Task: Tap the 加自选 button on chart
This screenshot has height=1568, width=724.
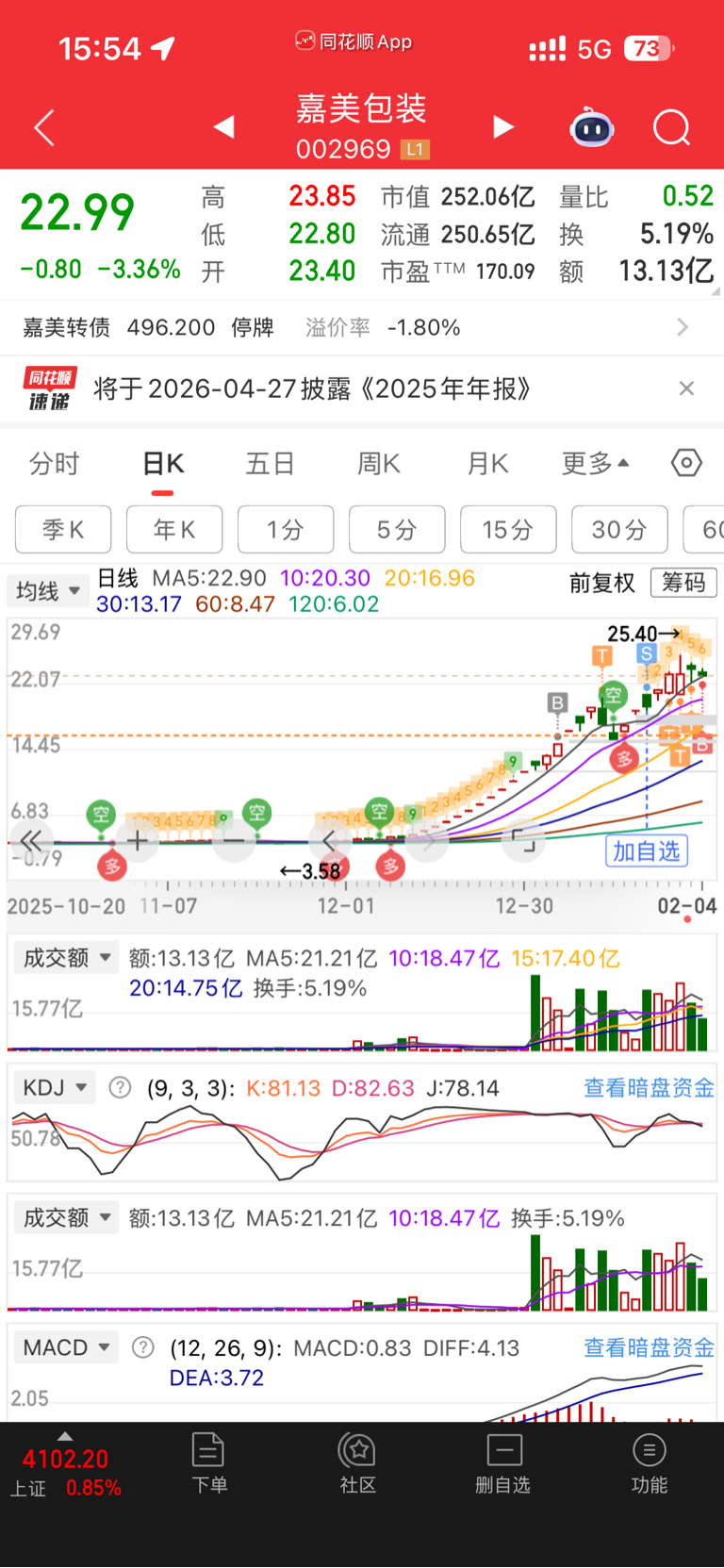Action: [x=646, y=851]
